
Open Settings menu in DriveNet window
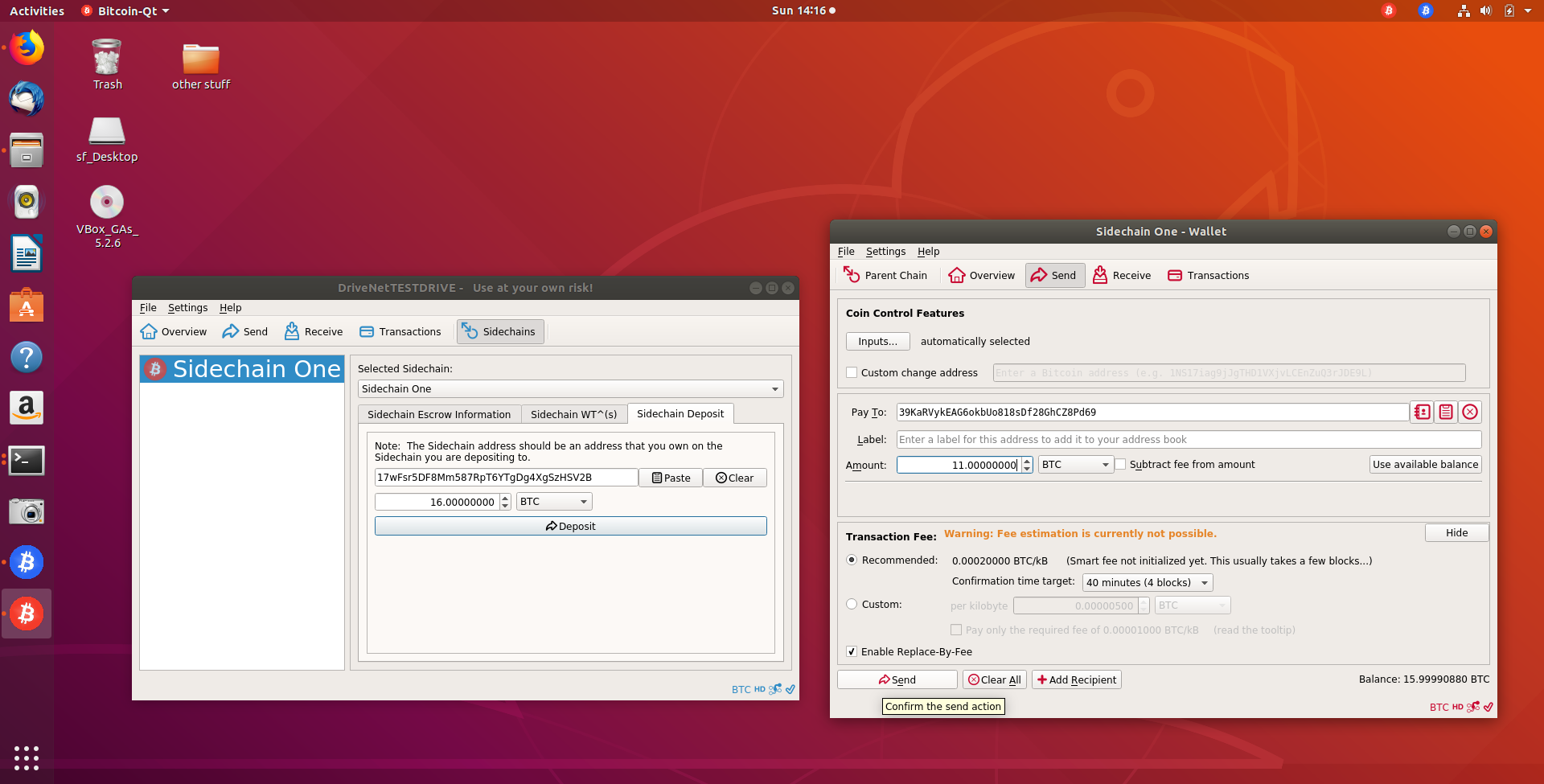187,307
